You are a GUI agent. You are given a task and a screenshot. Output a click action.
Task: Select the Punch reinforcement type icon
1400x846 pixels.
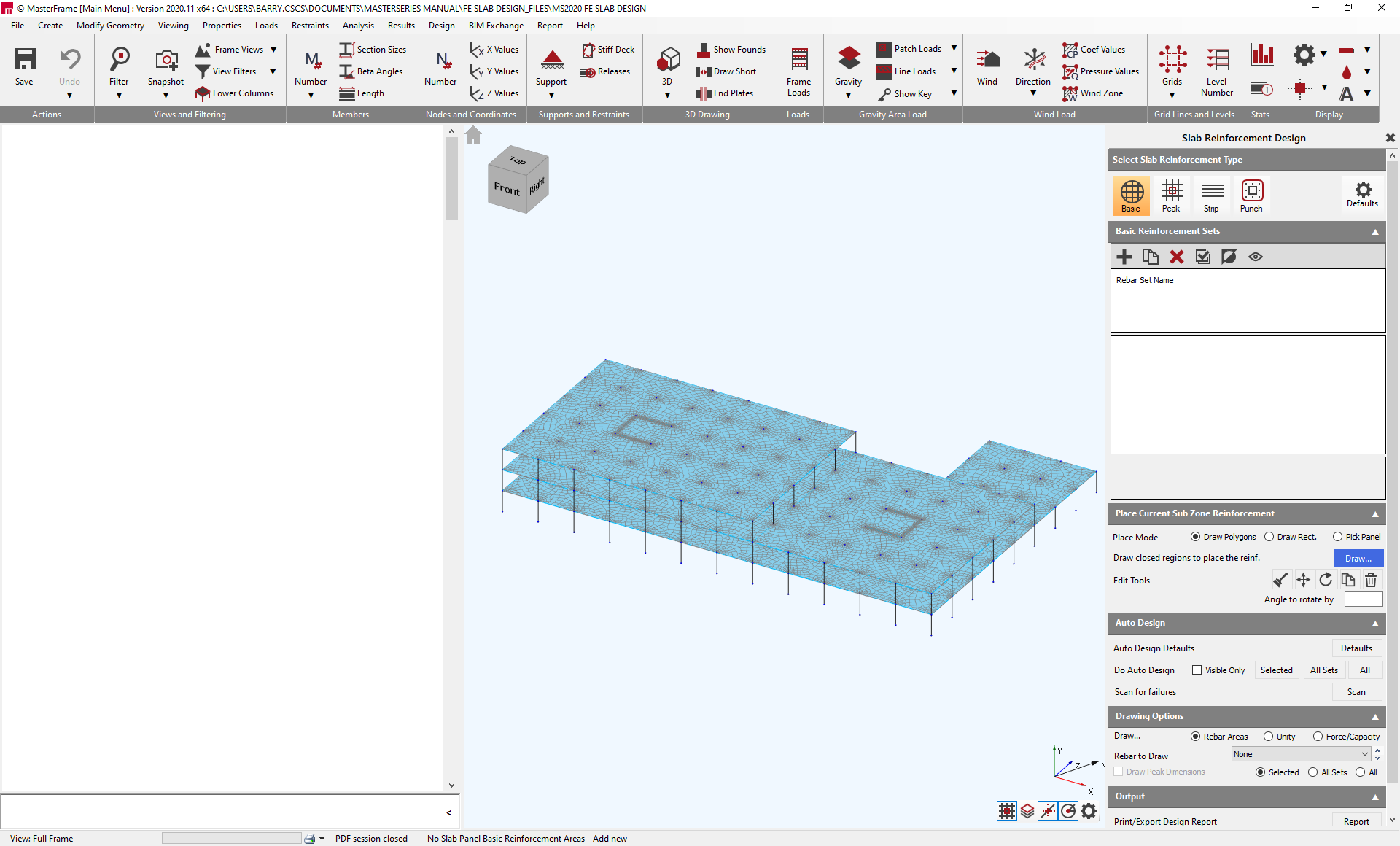[1251, 195]
